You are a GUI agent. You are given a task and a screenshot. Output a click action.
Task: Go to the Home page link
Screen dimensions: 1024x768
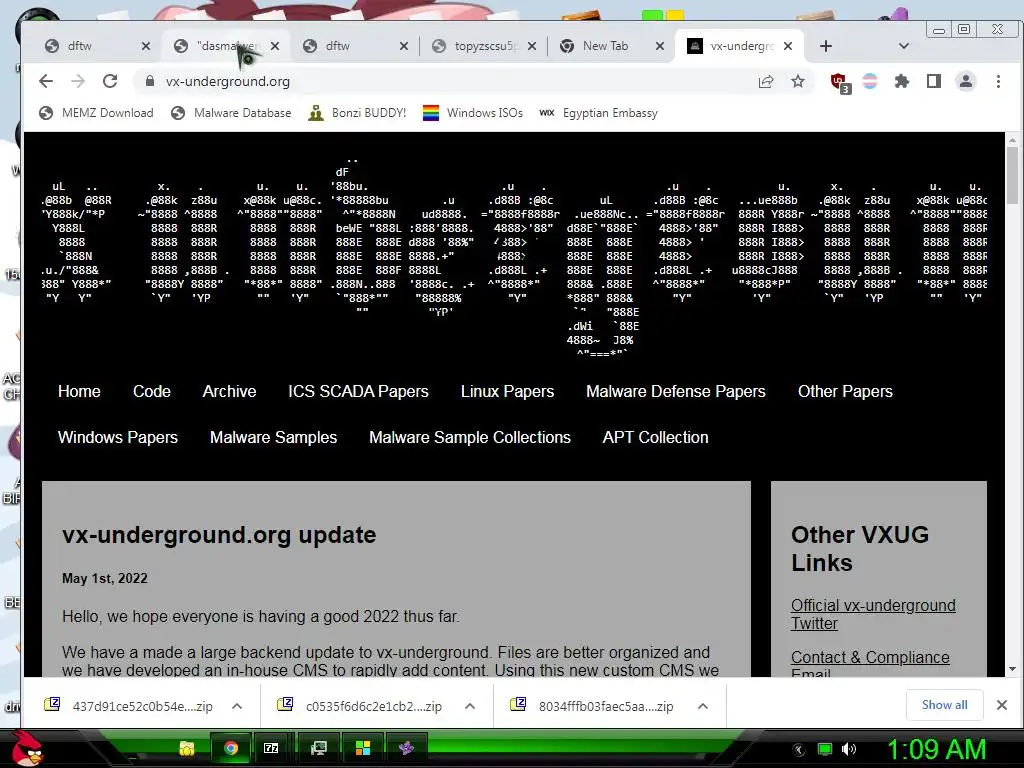[79, 391]
